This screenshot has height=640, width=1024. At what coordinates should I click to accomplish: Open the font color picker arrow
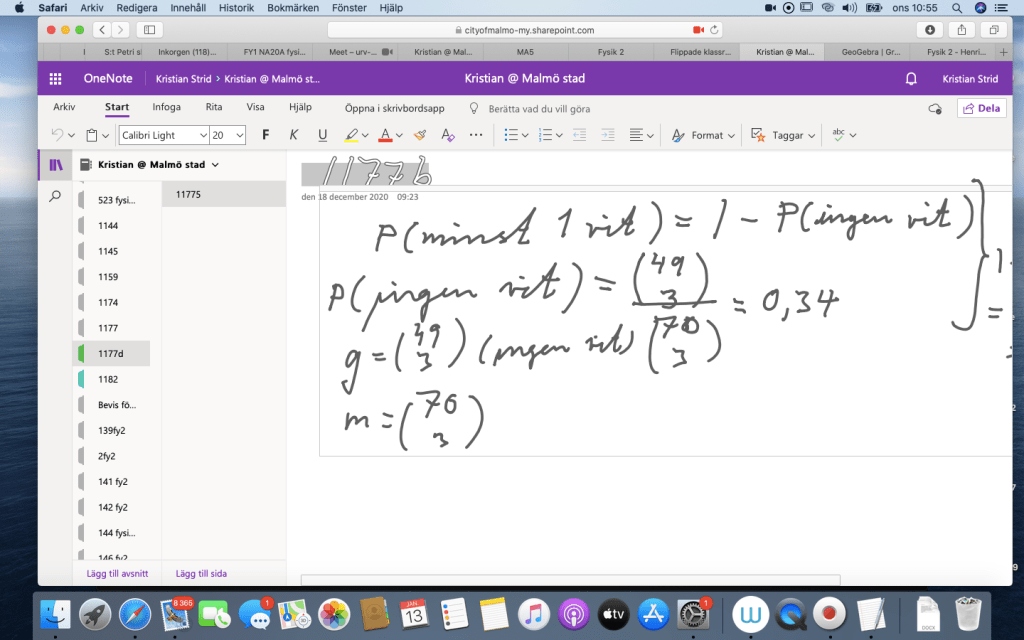point(400,135)
